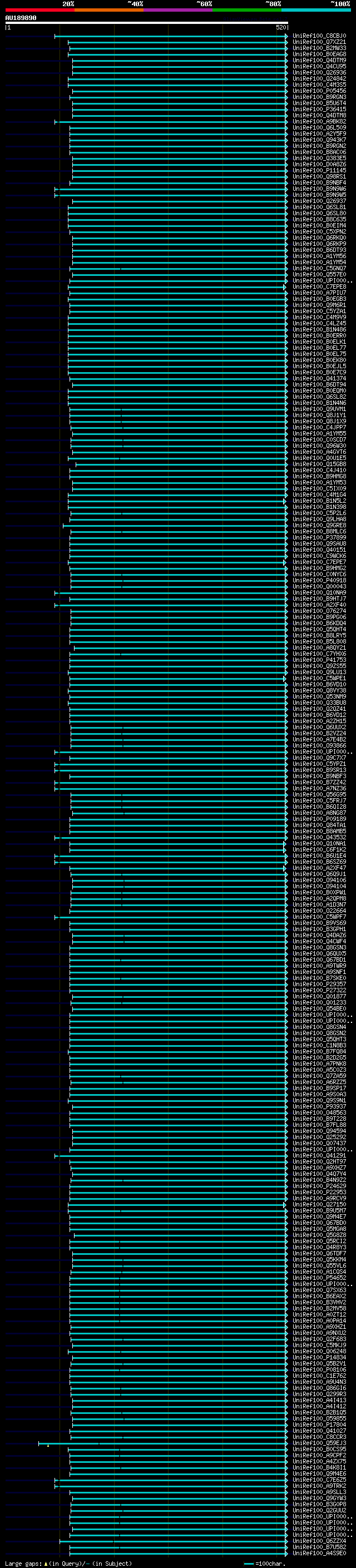Screen dimensions: 356x1568
Task: Select hit label UniRef100_B9RGN3
Action: click(319, 97)
